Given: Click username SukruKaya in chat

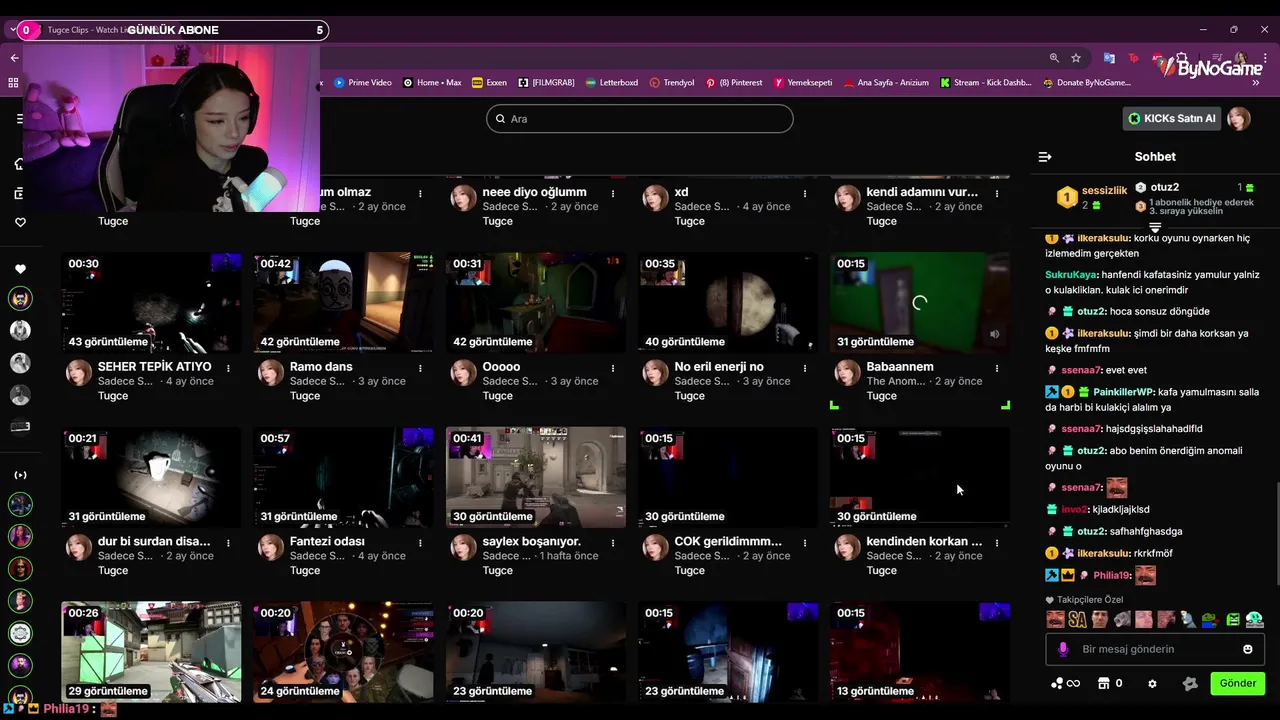Looking at the screenshot, I should (1071, 275).
